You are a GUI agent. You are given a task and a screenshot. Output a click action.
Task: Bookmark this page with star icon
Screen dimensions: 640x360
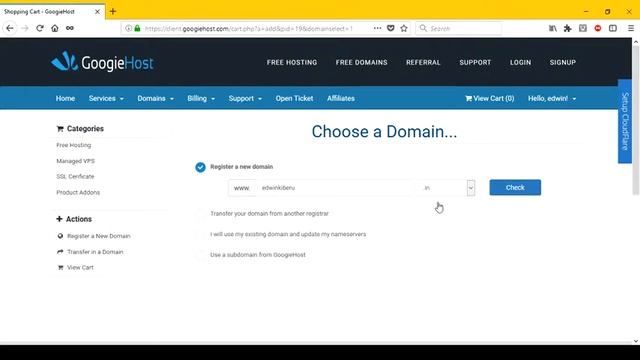click(404, 28)
